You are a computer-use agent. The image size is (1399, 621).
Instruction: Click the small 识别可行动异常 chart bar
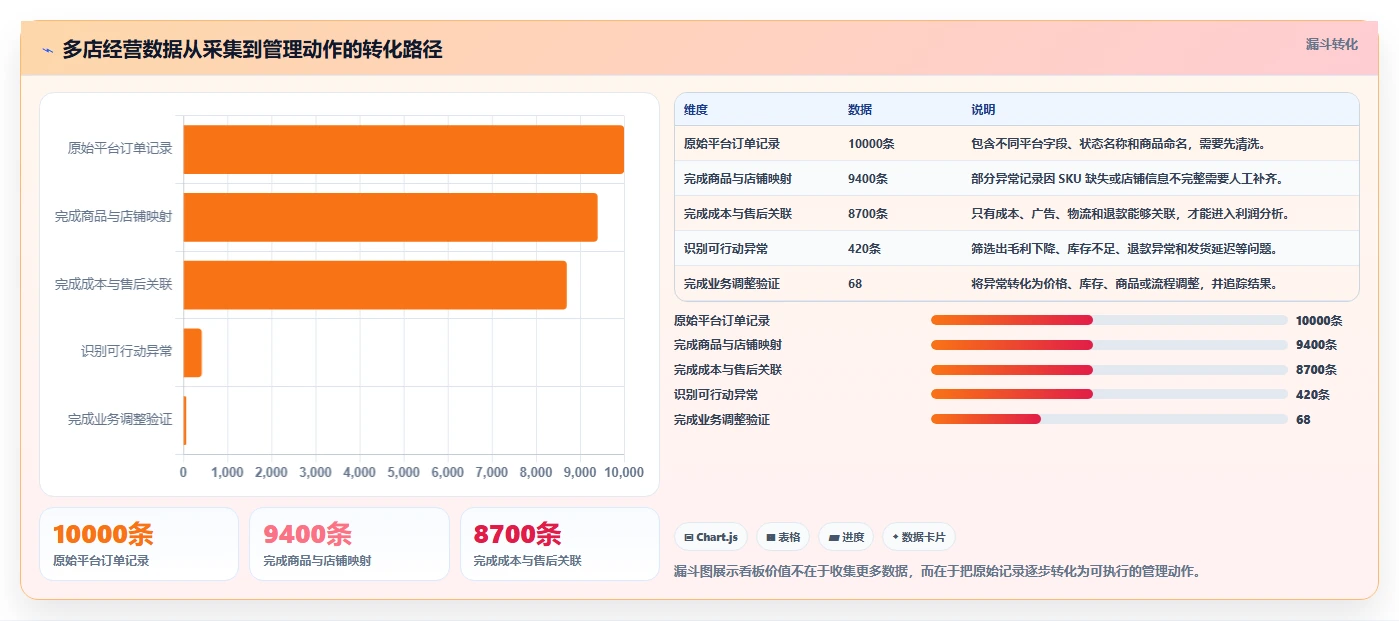tap(192, 353)
